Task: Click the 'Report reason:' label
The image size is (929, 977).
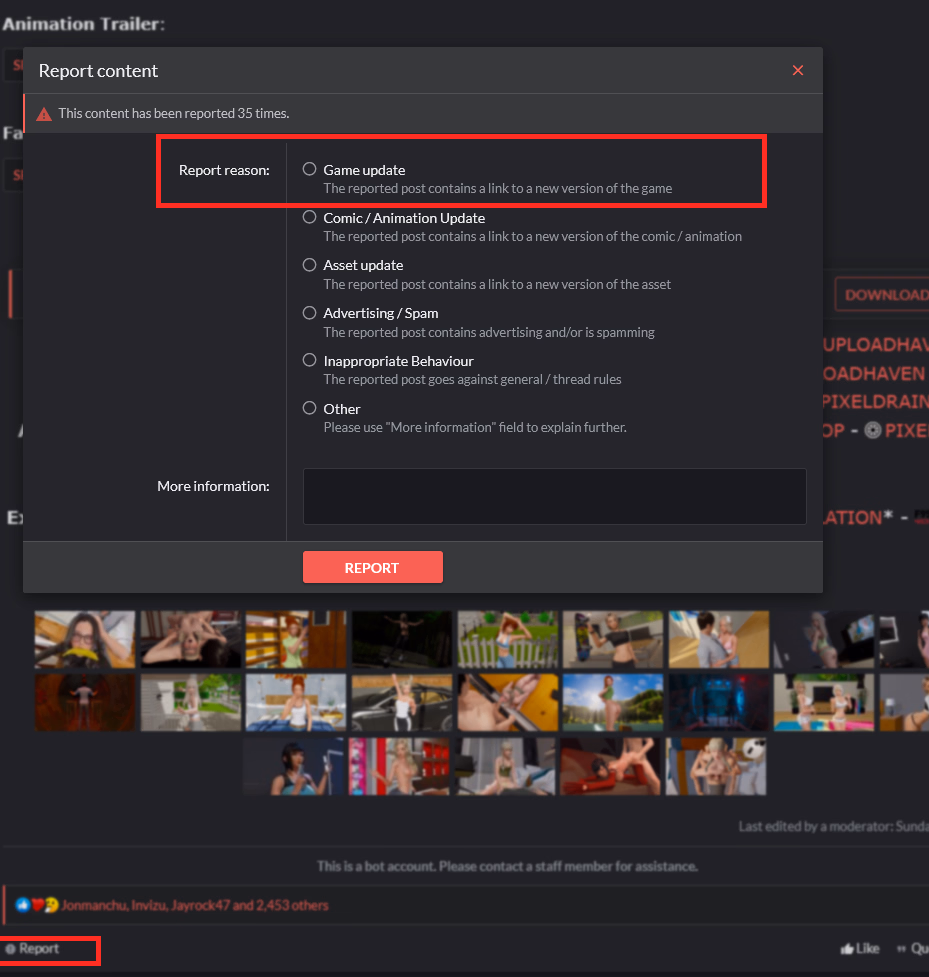Action: click(x=224, y=170)
